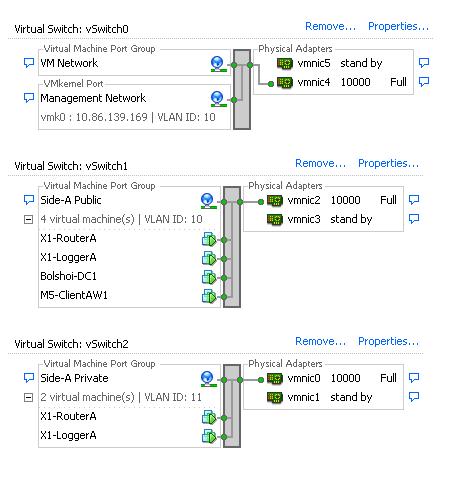Select the globe icon for Side-A Public
Screen dimensions: 459x490
209,201
